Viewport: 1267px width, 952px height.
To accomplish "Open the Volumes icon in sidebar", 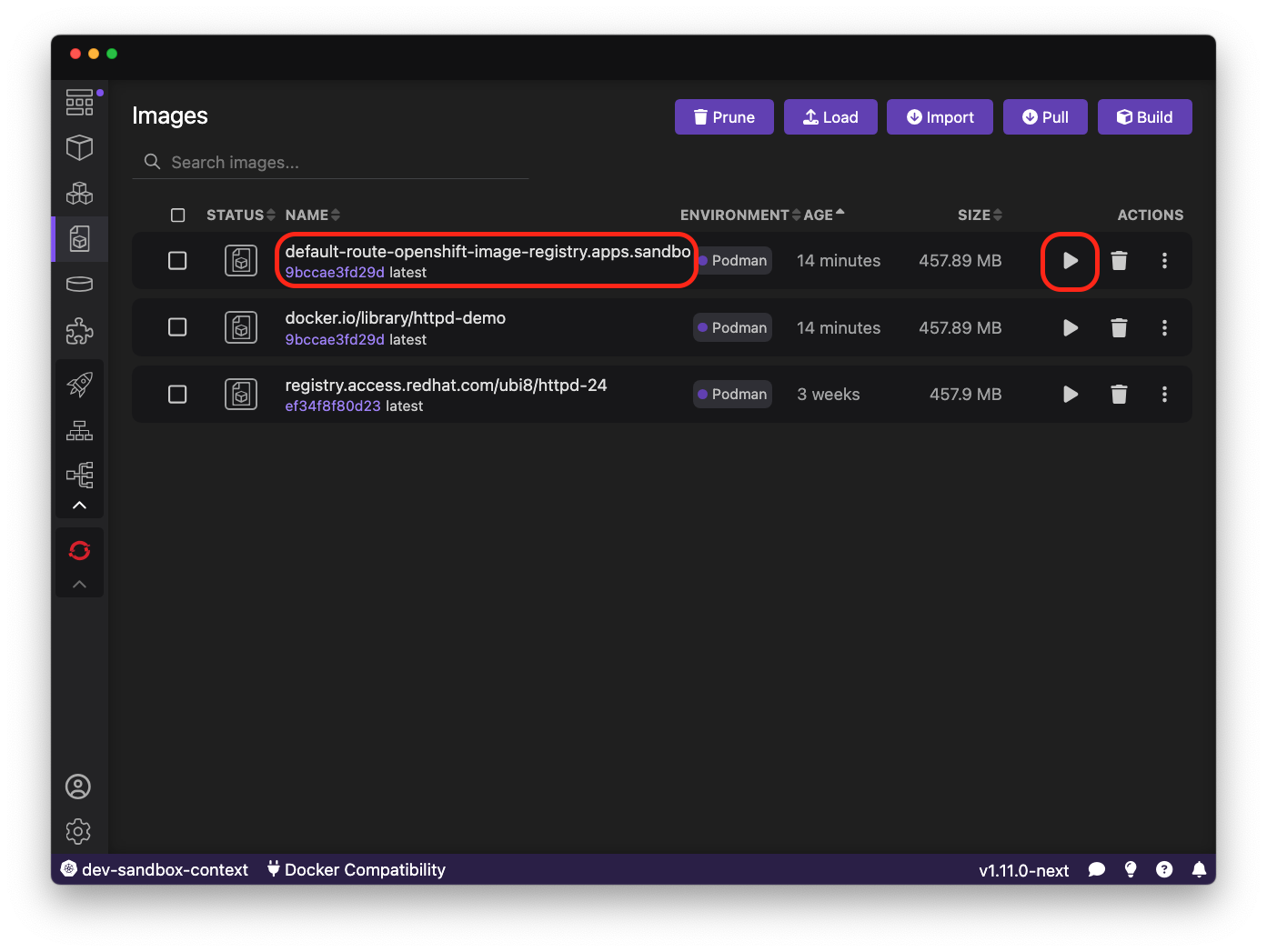I will pyautogui.click(x=79, y=285).
